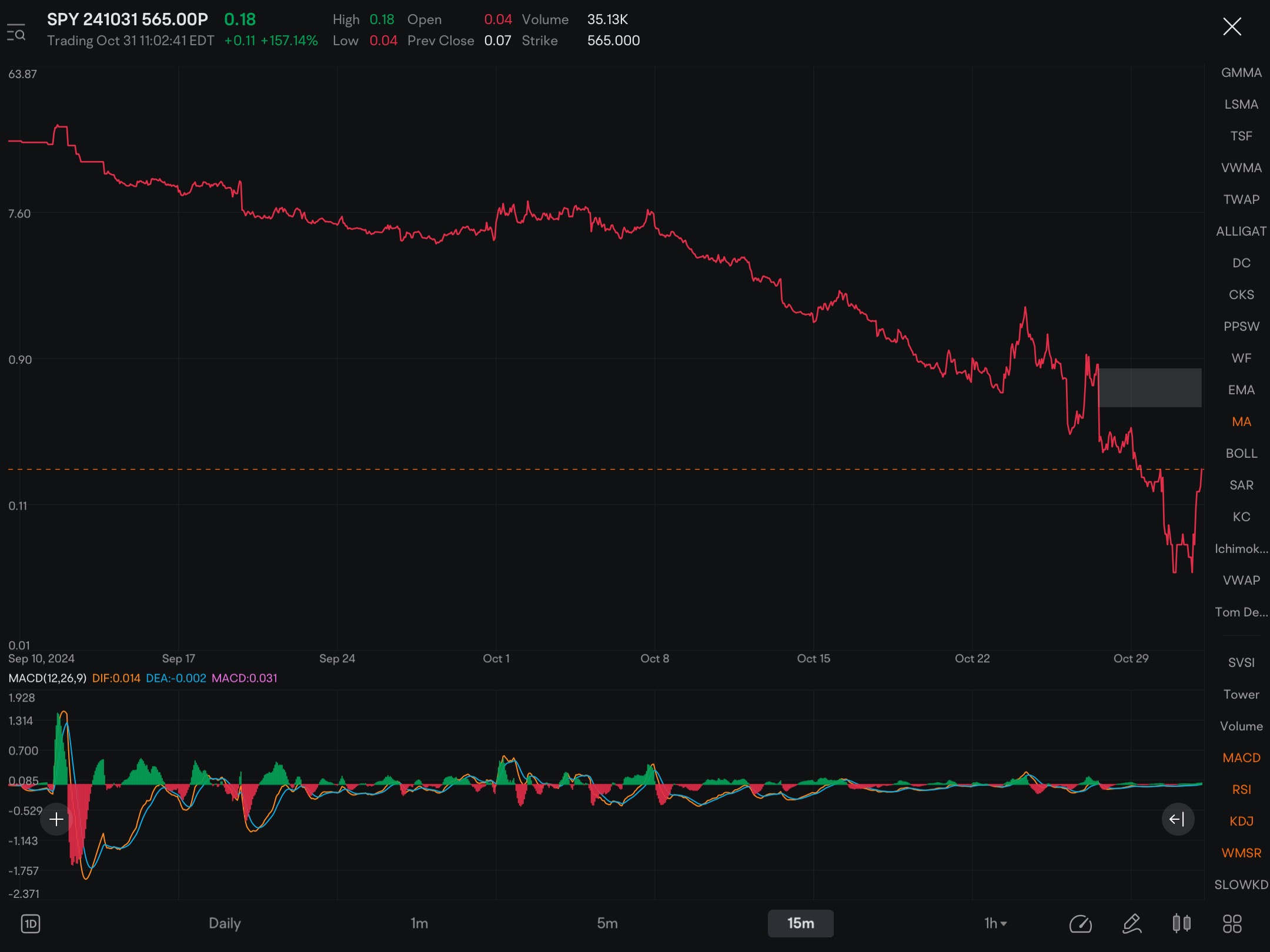
Task: Toggle the CKS indicator
Action: pyautogui.click(x=1241, y=295)
